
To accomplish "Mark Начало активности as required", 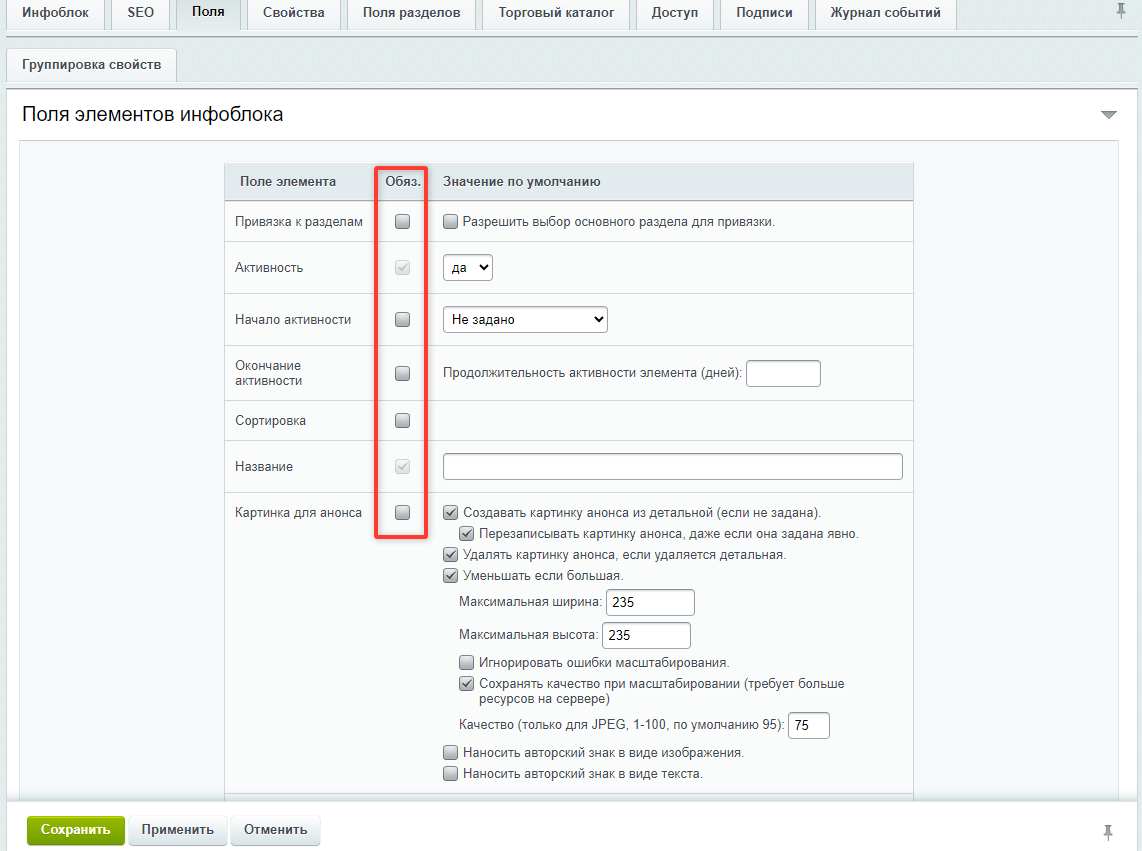I will coord(402,319).
